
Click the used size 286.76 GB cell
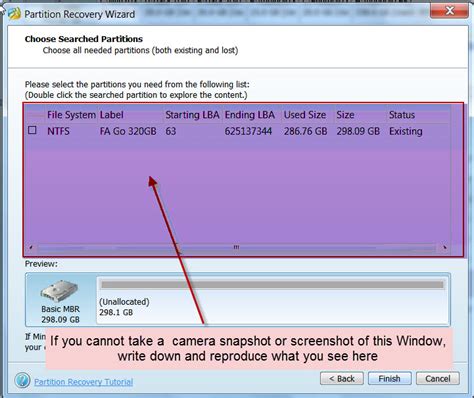305,131
